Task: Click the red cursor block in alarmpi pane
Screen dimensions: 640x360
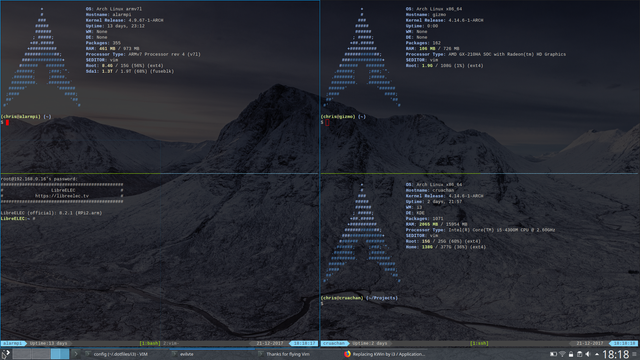Action: pos(7,122)
